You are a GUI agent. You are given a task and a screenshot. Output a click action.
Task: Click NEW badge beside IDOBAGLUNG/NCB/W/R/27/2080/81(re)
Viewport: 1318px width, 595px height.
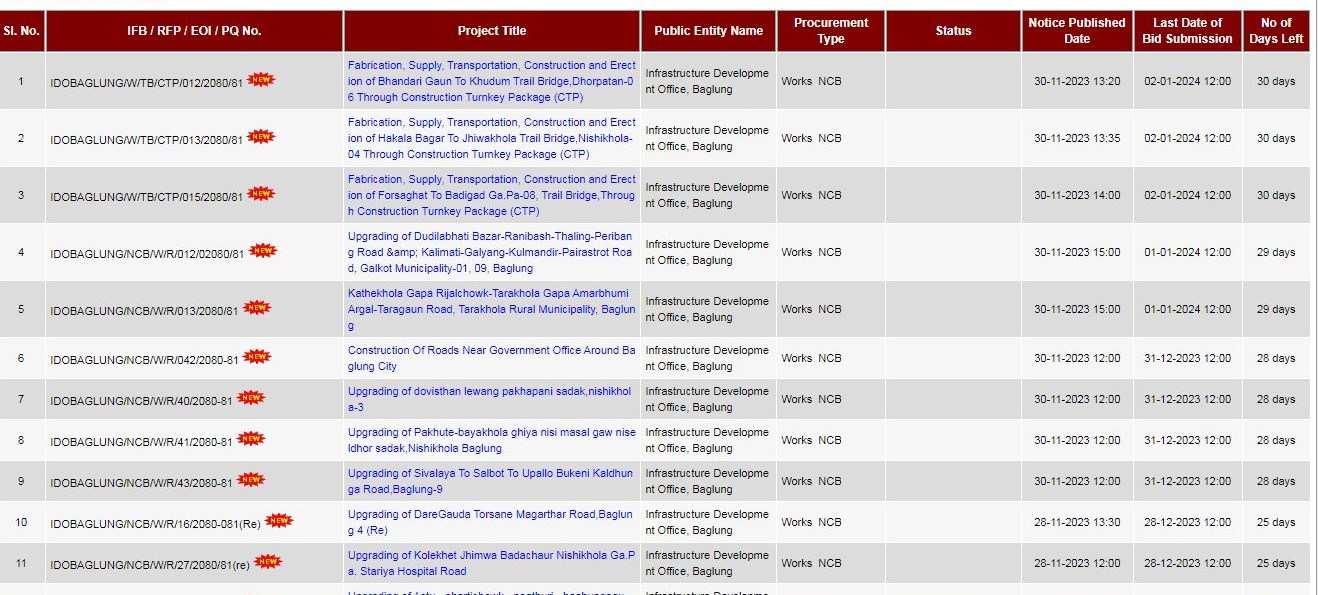click(x=268, y=561)
